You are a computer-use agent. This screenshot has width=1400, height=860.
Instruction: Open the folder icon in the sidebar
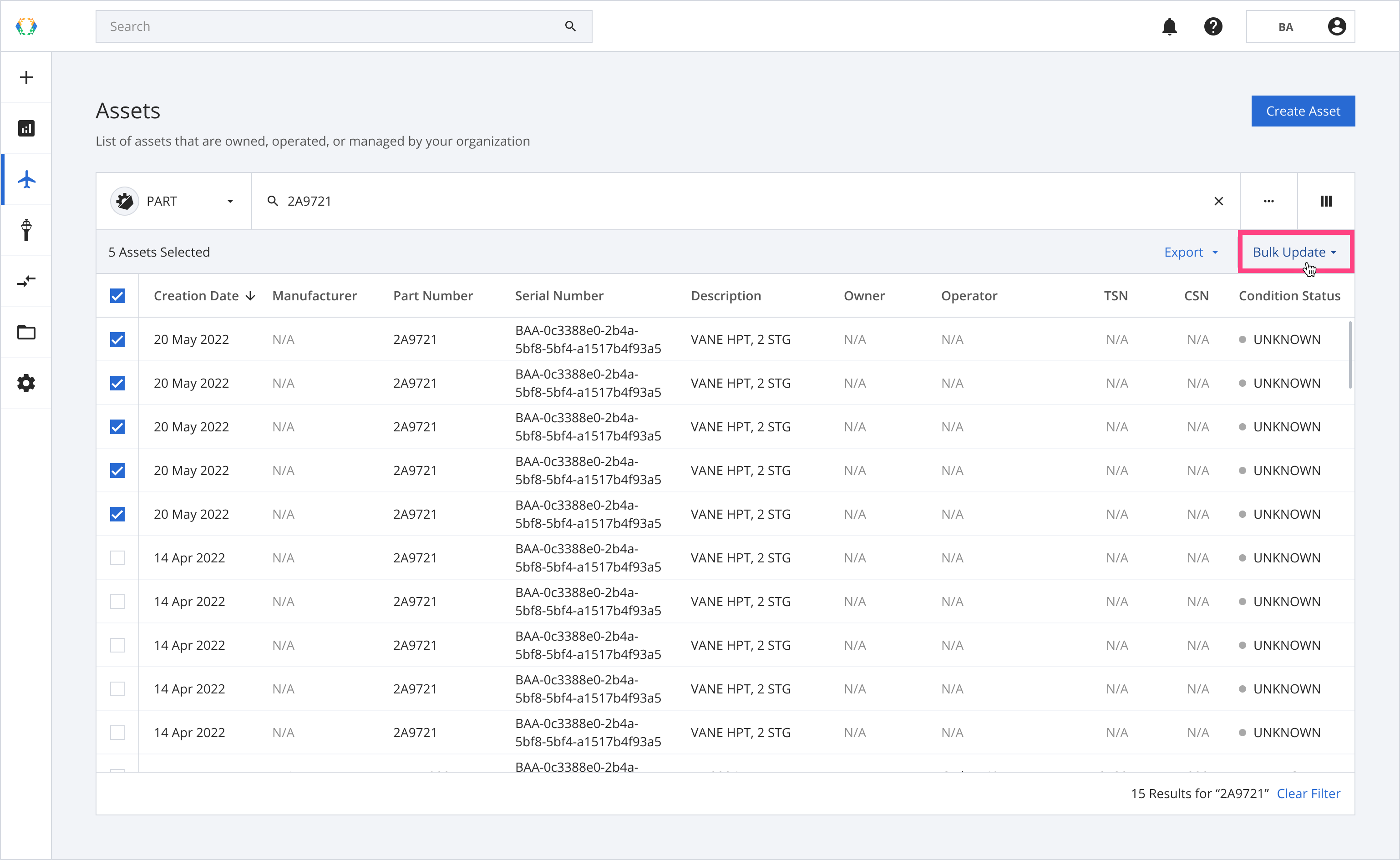[x=26, y=332]
